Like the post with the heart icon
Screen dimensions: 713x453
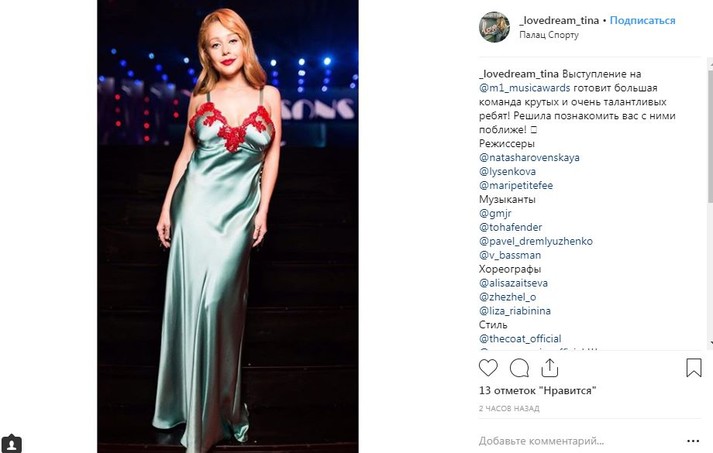click(488, 368)
